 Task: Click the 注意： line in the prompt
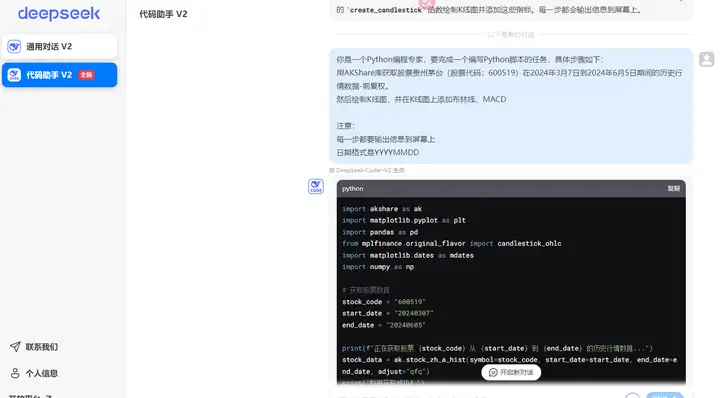pos(345,126)
